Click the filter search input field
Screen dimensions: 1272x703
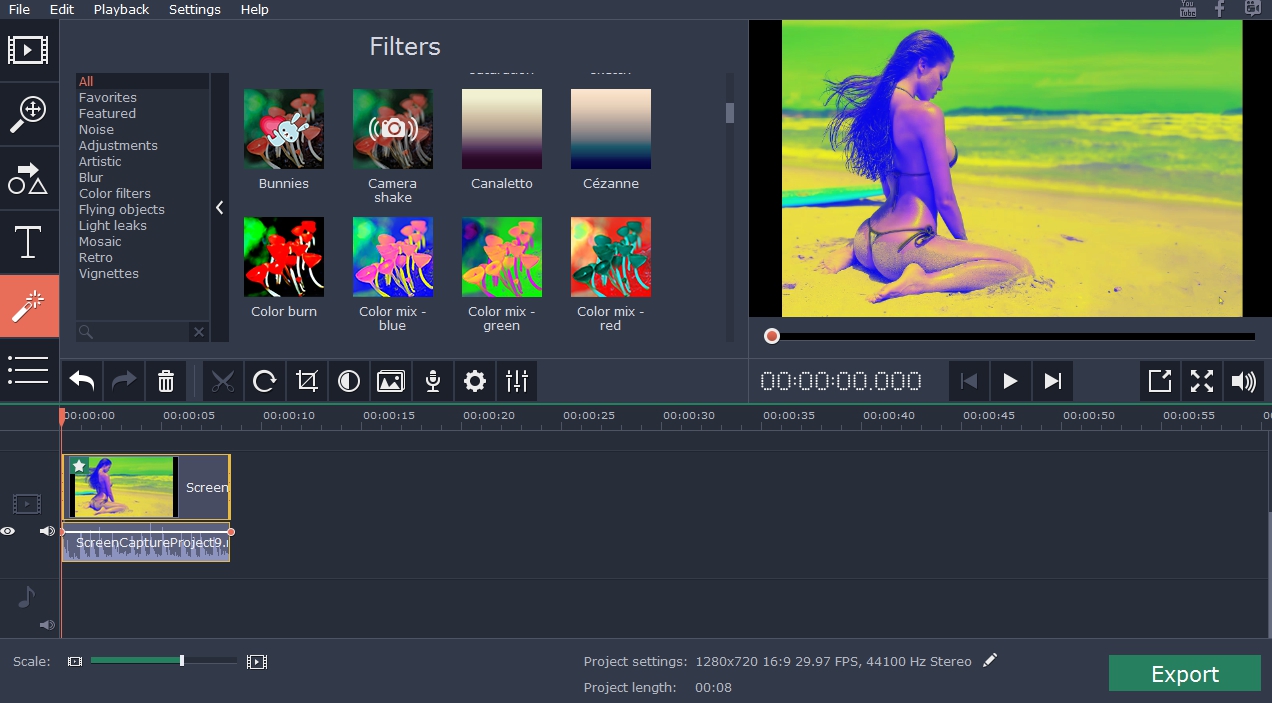(x=133, y=332)
